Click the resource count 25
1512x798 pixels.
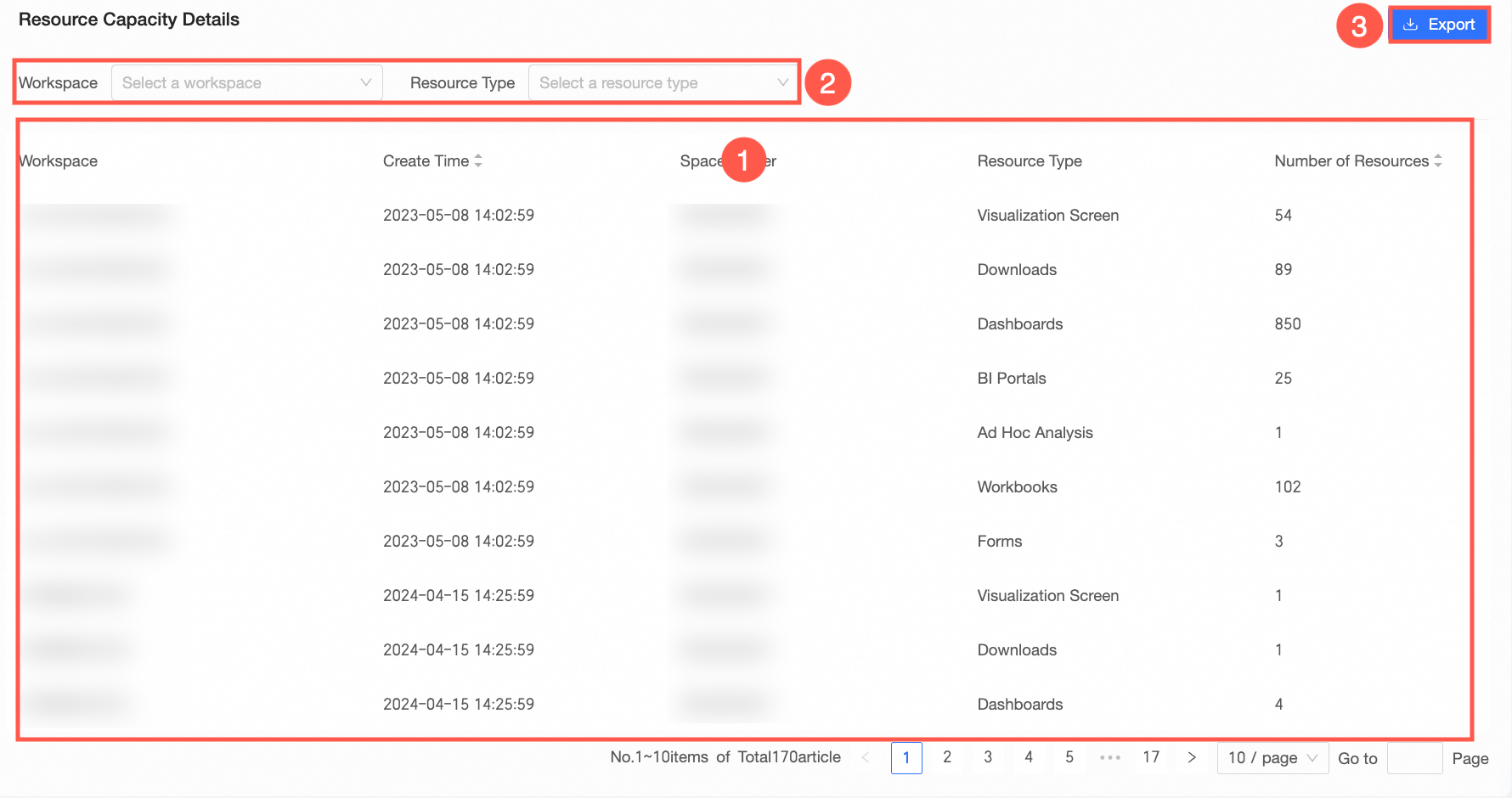1284,379
